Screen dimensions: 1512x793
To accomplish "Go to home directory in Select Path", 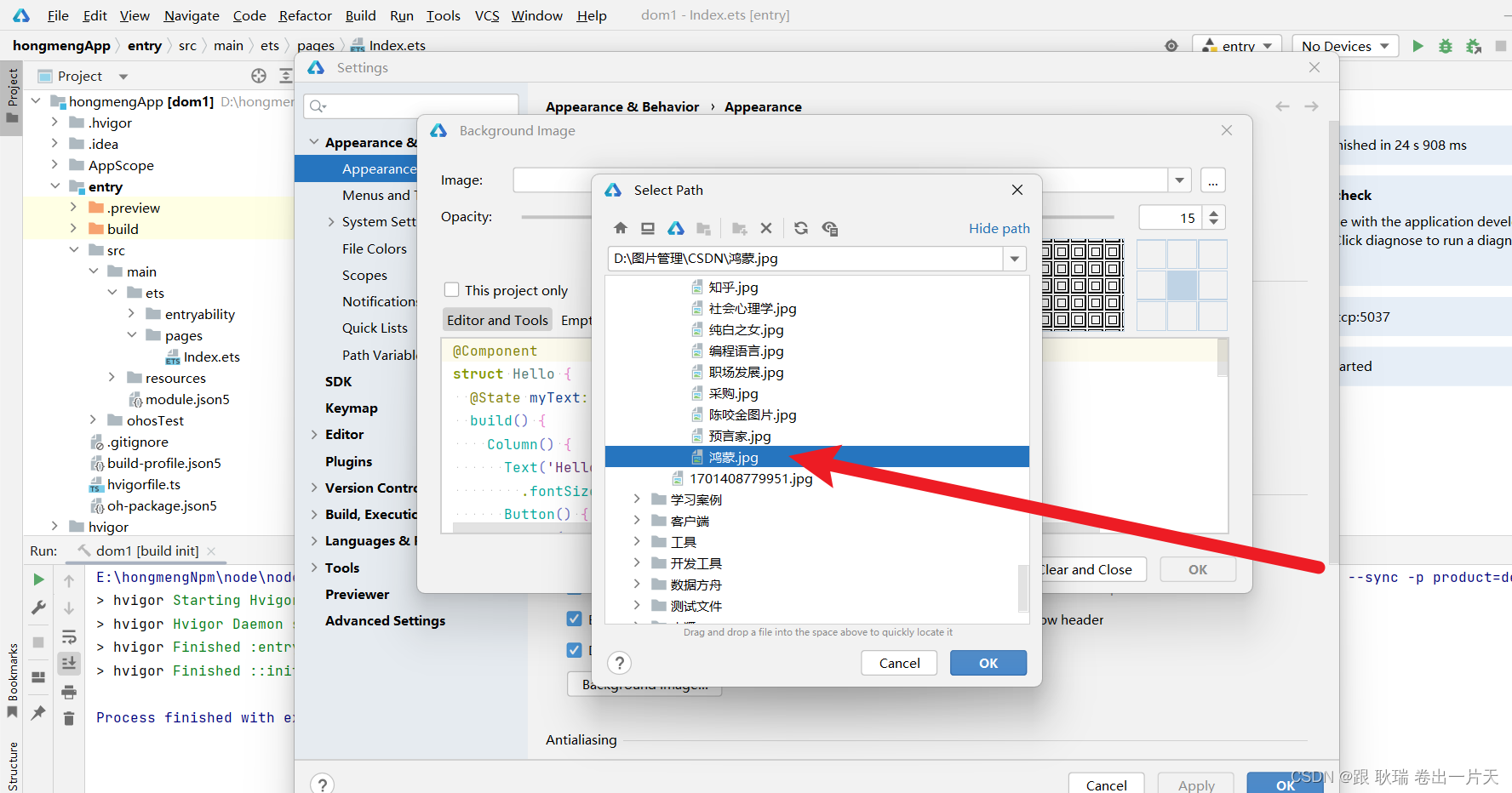I will pos(621,228).
